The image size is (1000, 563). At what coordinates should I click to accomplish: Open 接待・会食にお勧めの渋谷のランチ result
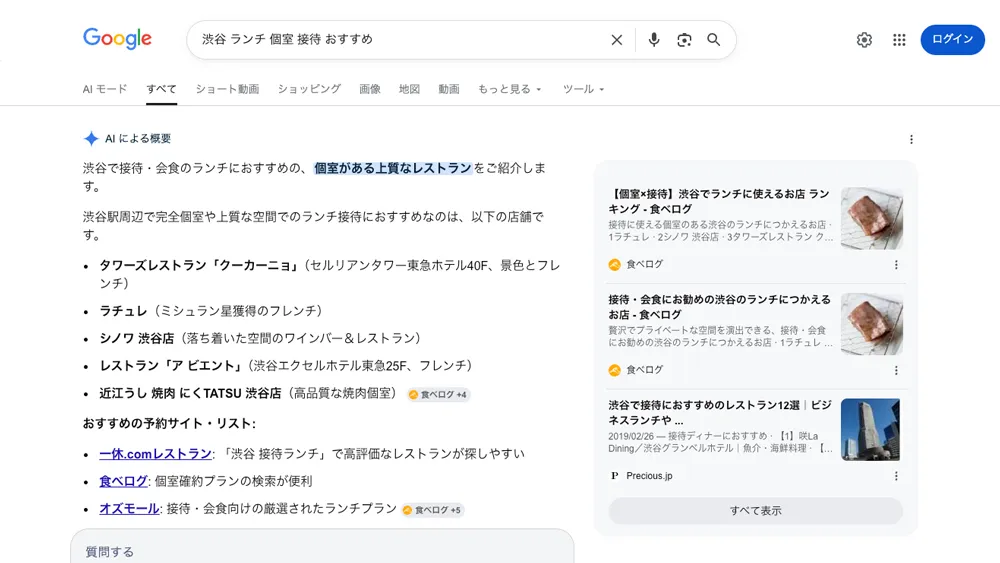pos(719,307)
